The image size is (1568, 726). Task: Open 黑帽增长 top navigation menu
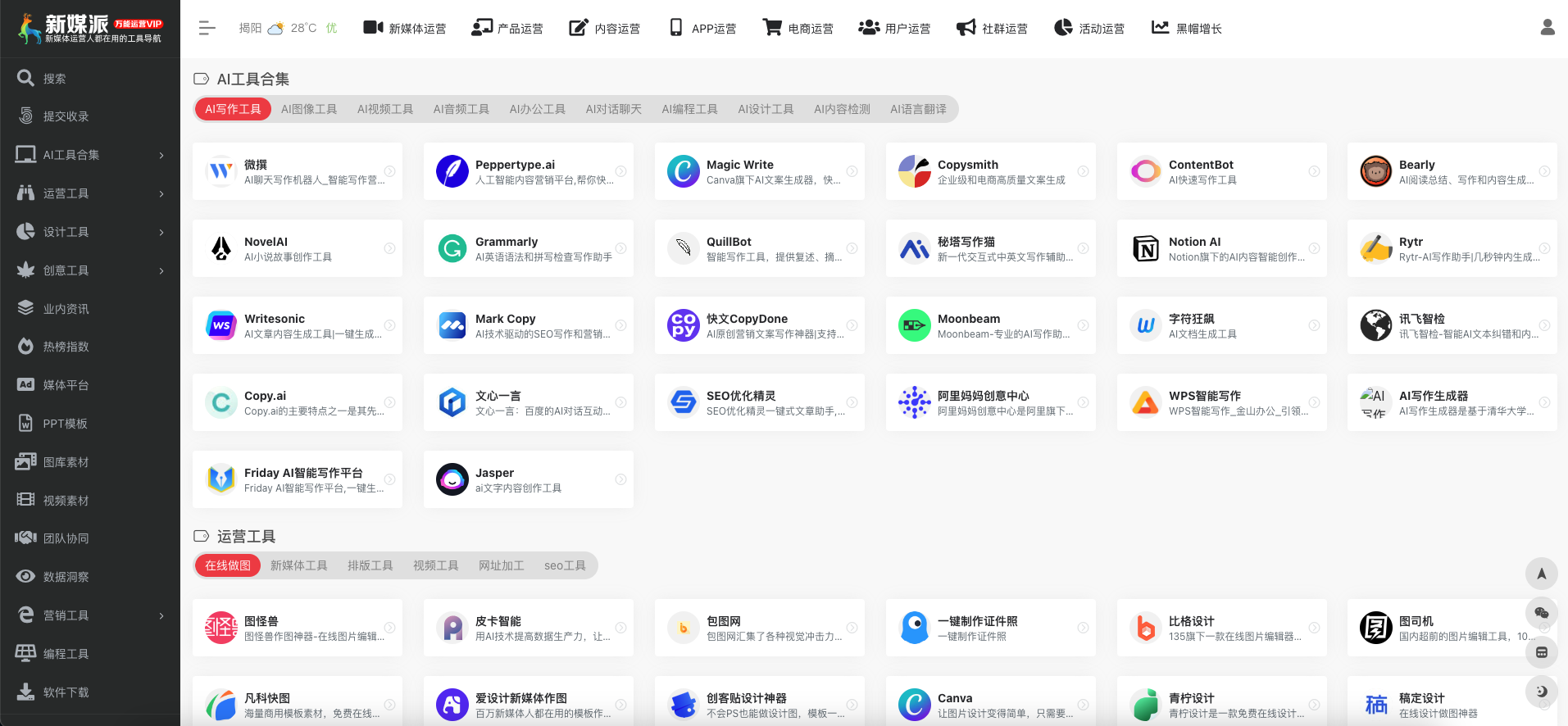[1187, 28]
